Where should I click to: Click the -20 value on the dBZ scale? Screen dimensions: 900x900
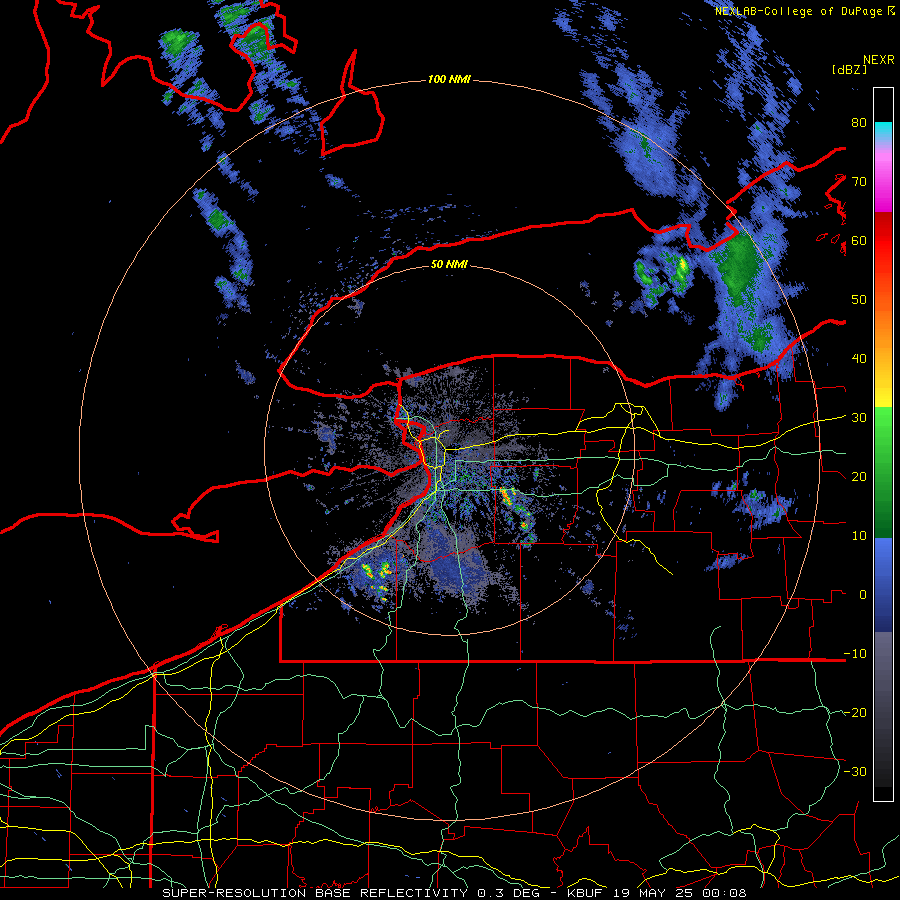(x=855, y=713)
